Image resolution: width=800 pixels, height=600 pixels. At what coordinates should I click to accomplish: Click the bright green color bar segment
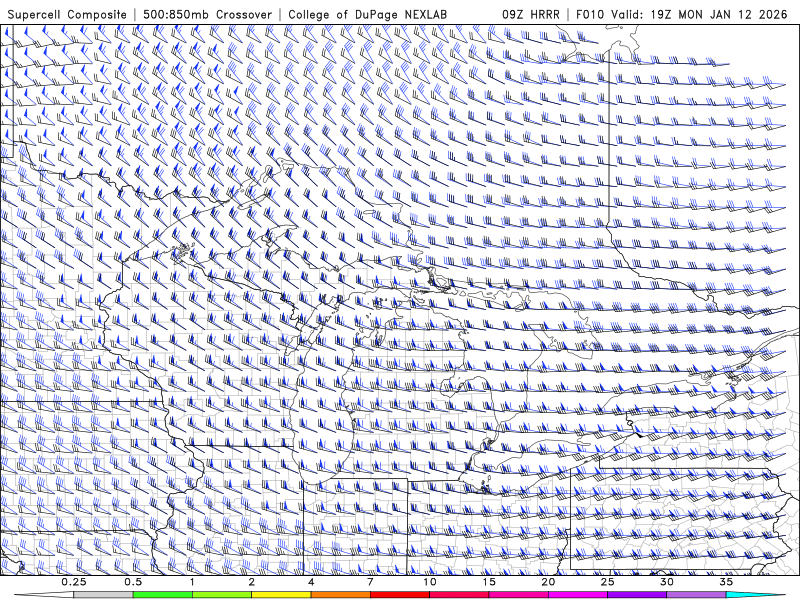163,595
